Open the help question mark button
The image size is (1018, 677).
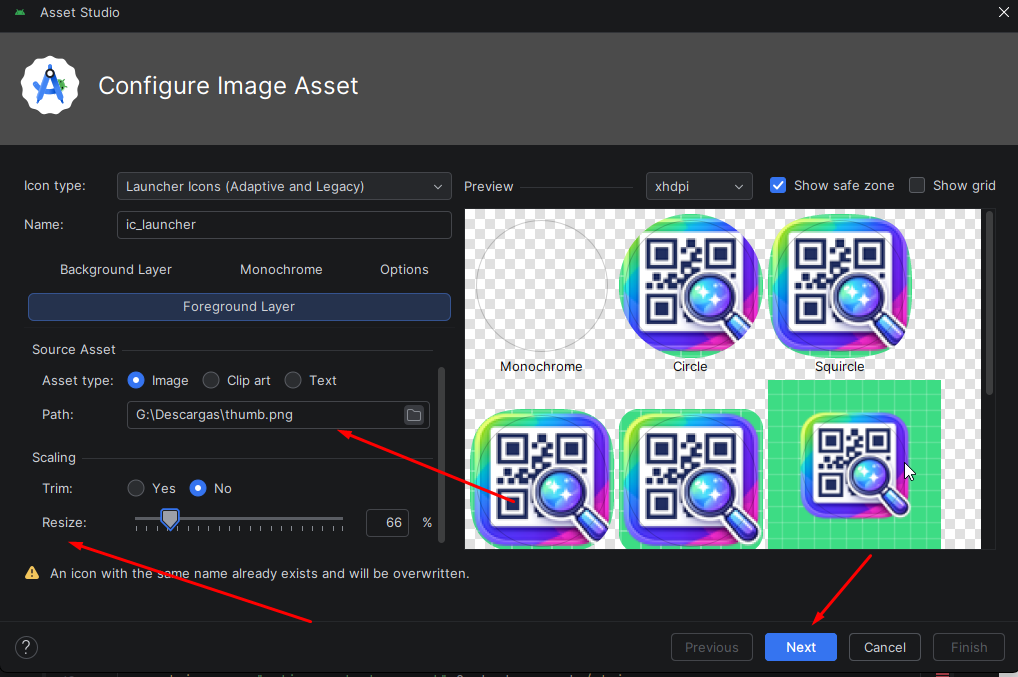[26, 647]
